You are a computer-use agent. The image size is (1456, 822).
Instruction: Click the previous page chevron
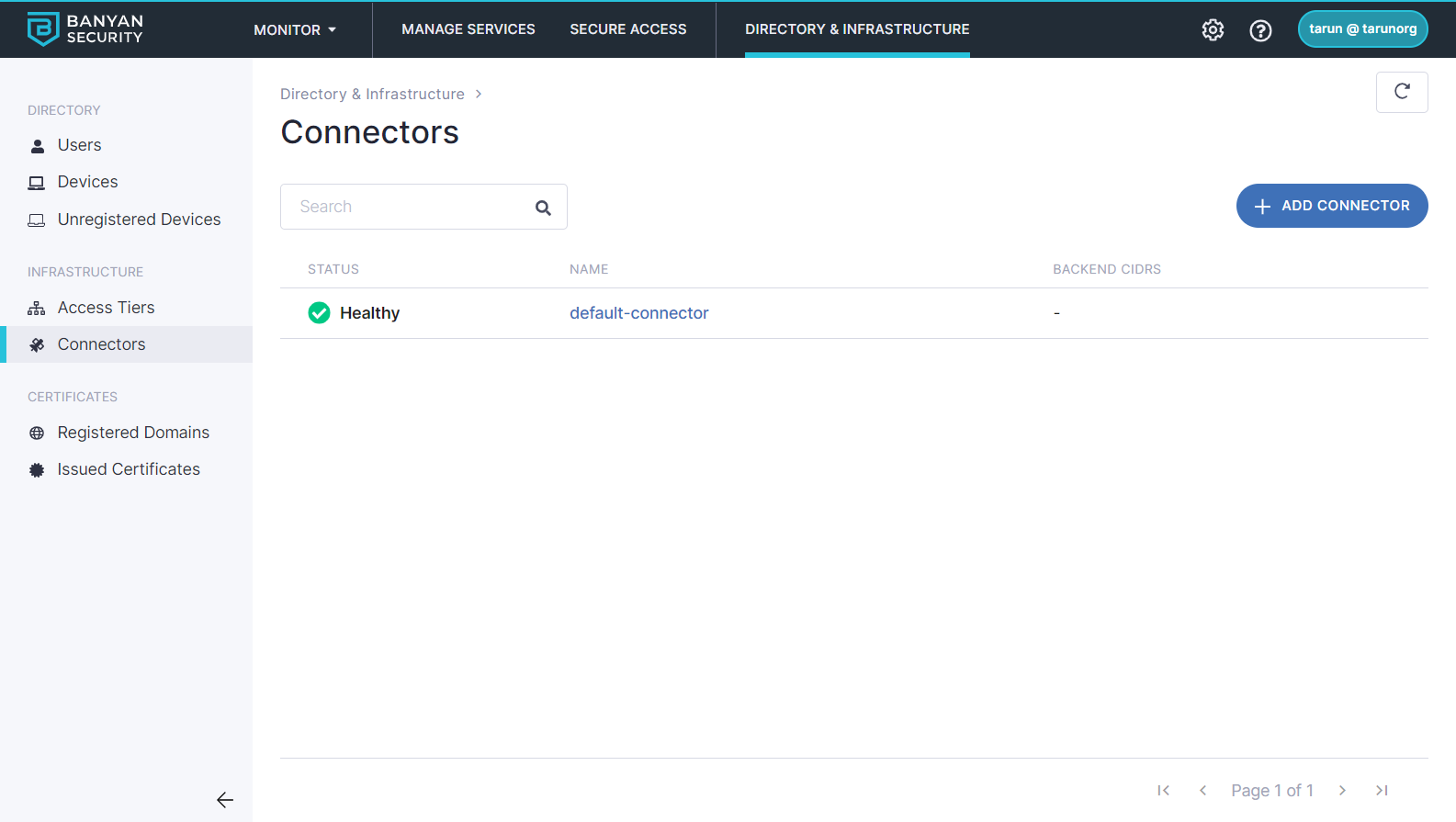1202,791
